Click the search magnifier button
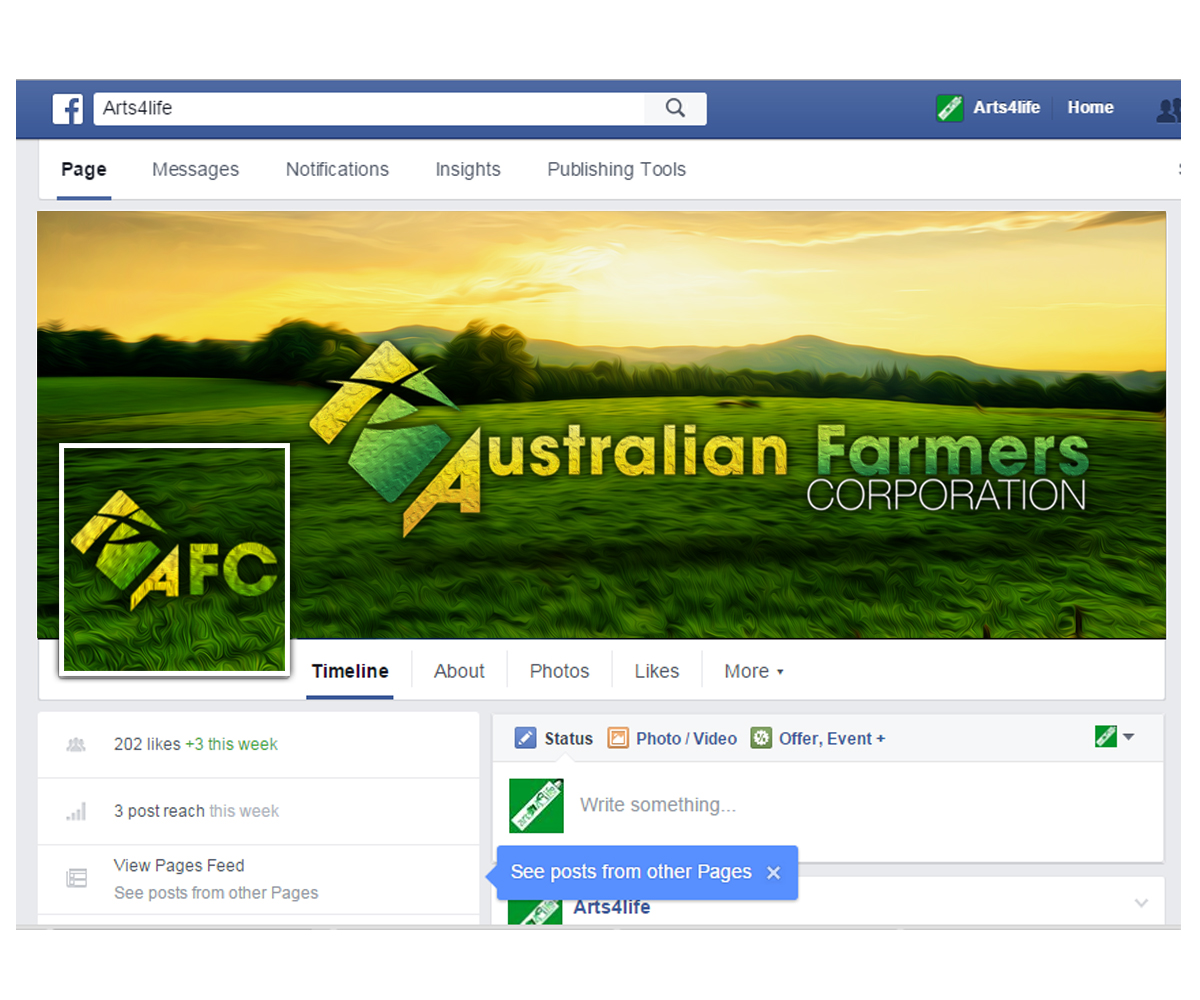Viewport: 1200px width, 1000px height. click(x=675, y=108)
